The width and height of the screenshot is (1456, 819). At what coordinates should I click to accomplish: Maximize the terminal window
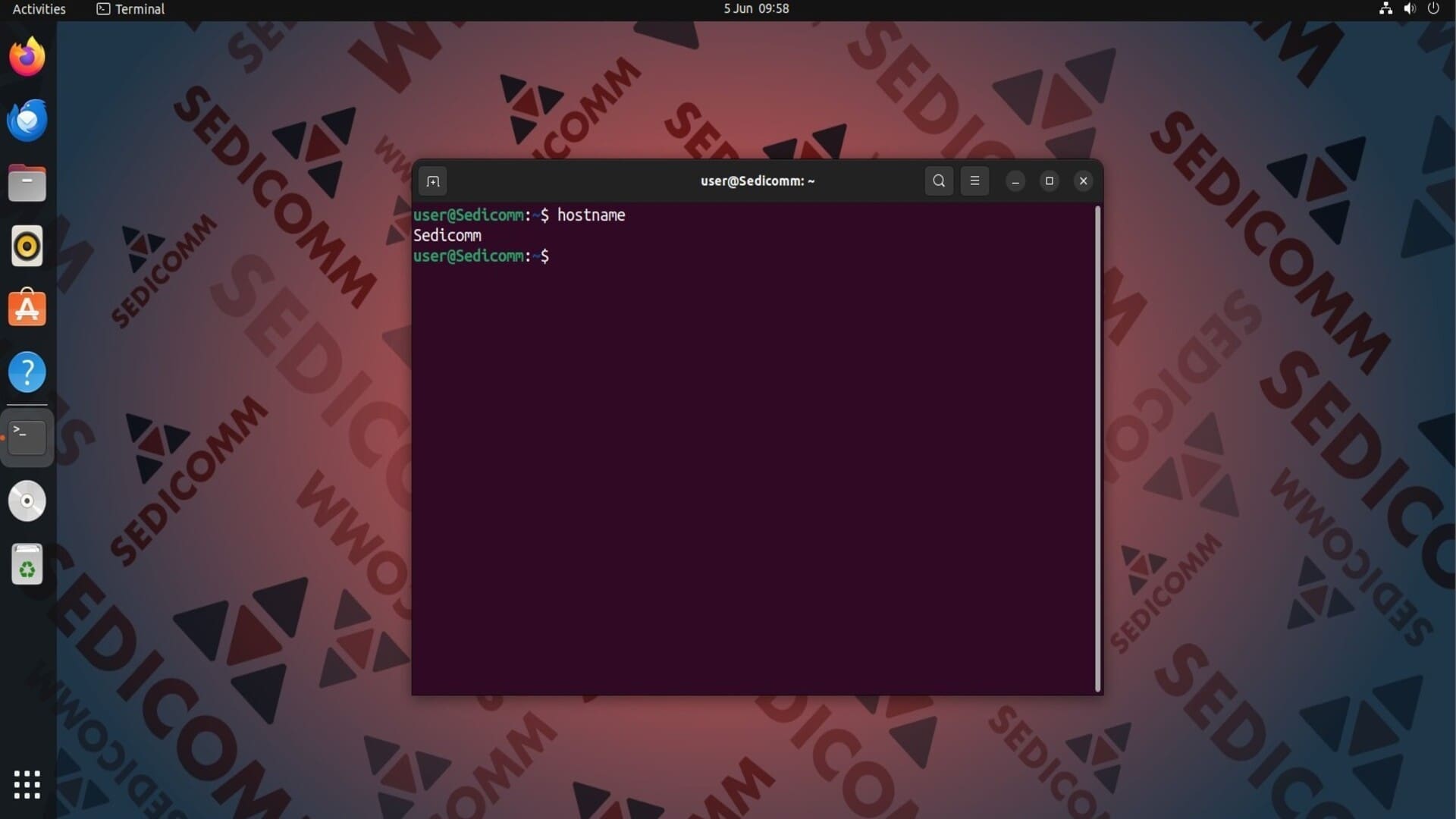tap(1050, 180)
